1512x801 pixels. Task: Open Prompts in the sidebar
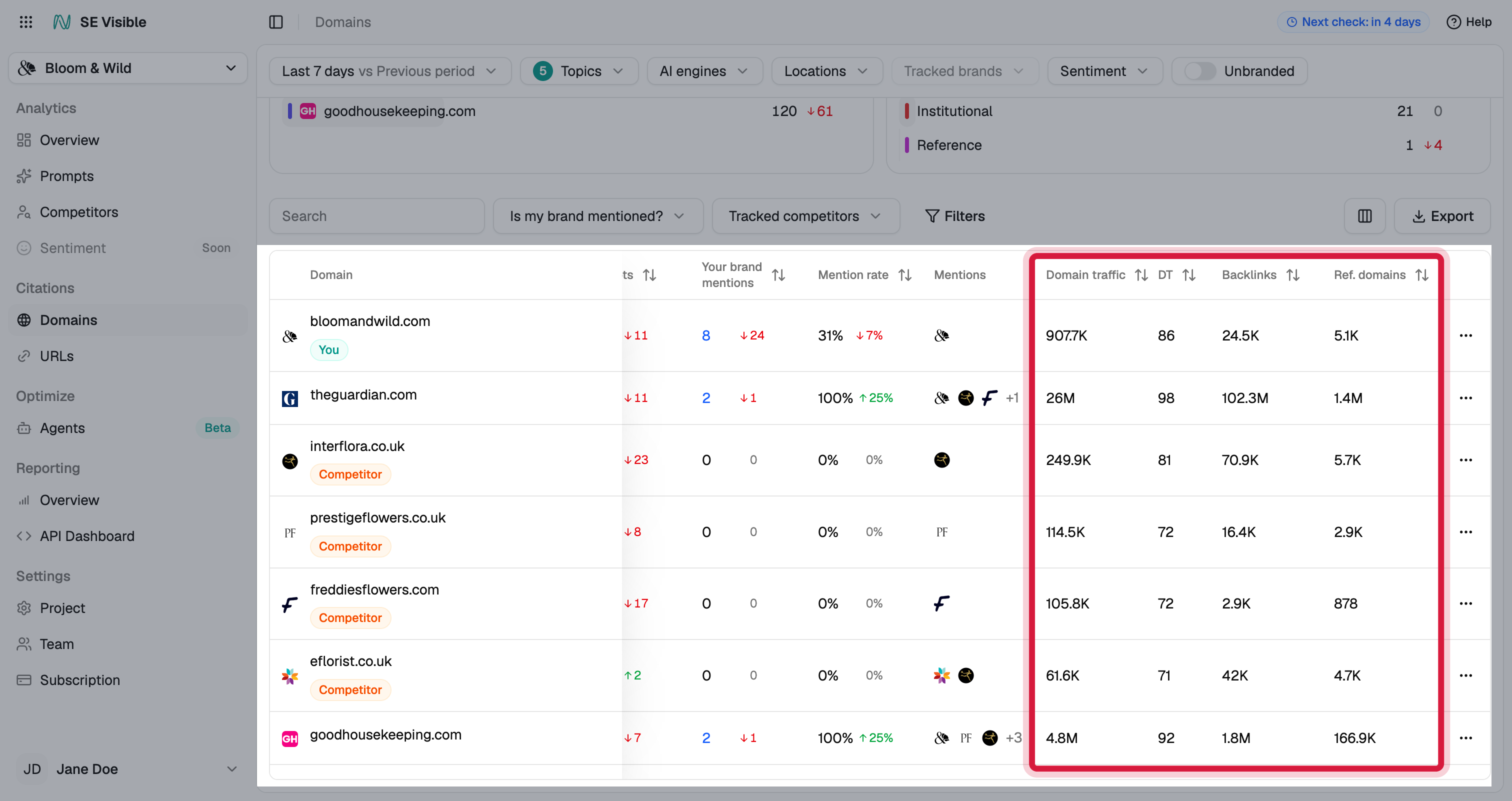[66, 176]
